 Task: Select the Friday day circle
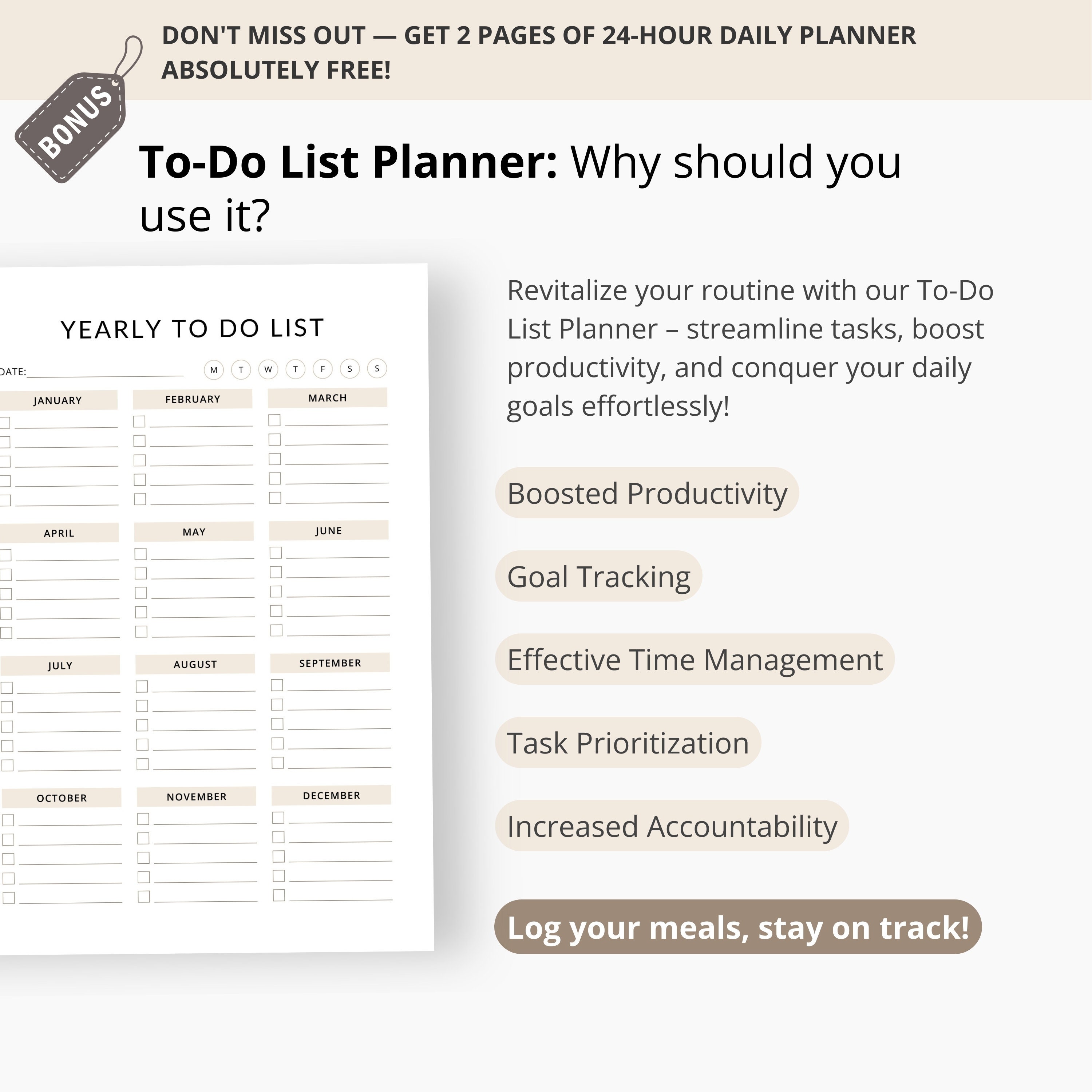(x=322, y=369)
